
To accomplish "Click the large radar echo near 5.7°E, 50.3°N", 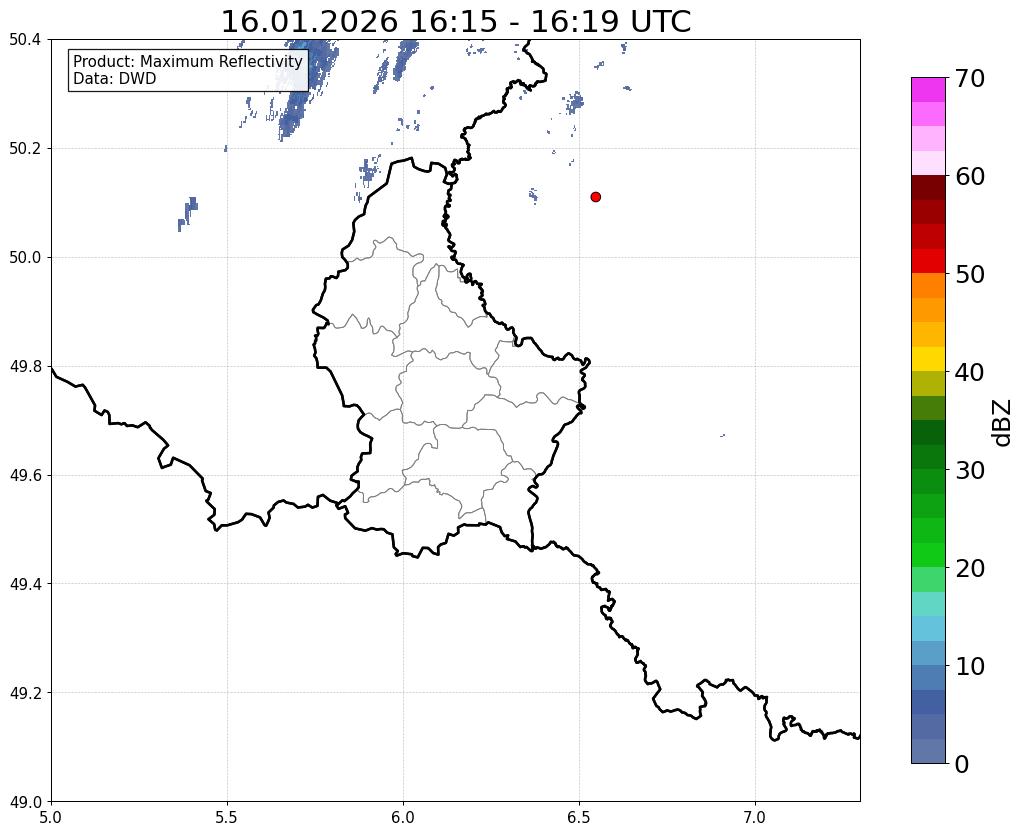I will [x=307, y=88].
